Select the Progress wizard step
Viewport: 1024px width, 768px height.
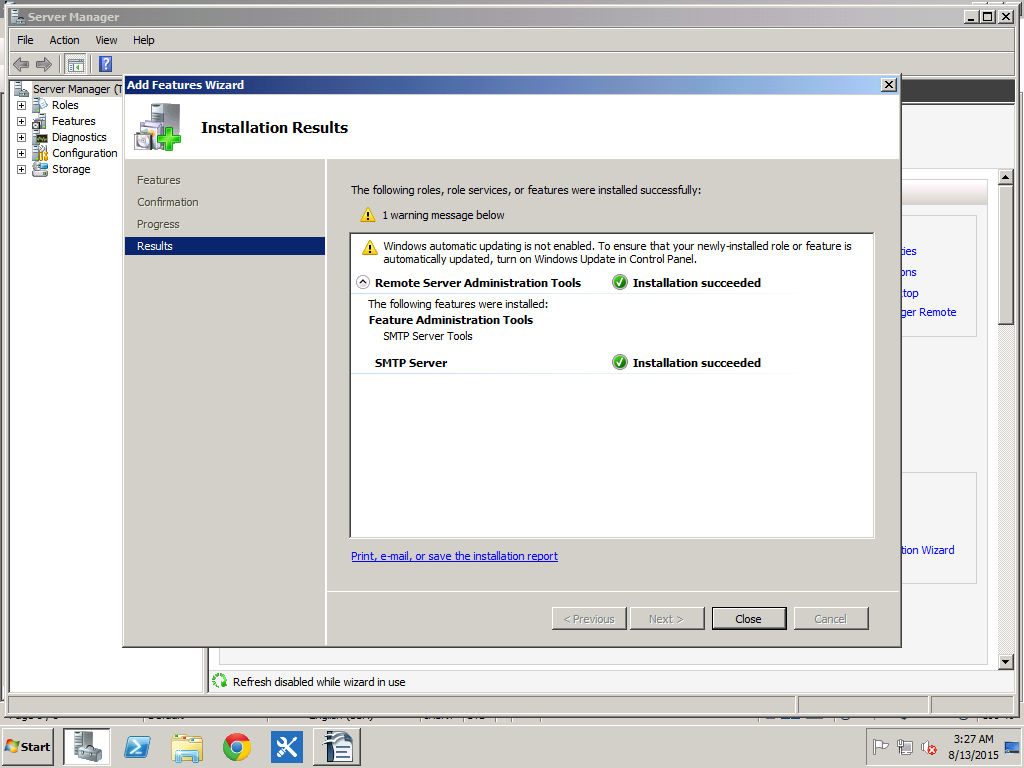tap(158, 224)
